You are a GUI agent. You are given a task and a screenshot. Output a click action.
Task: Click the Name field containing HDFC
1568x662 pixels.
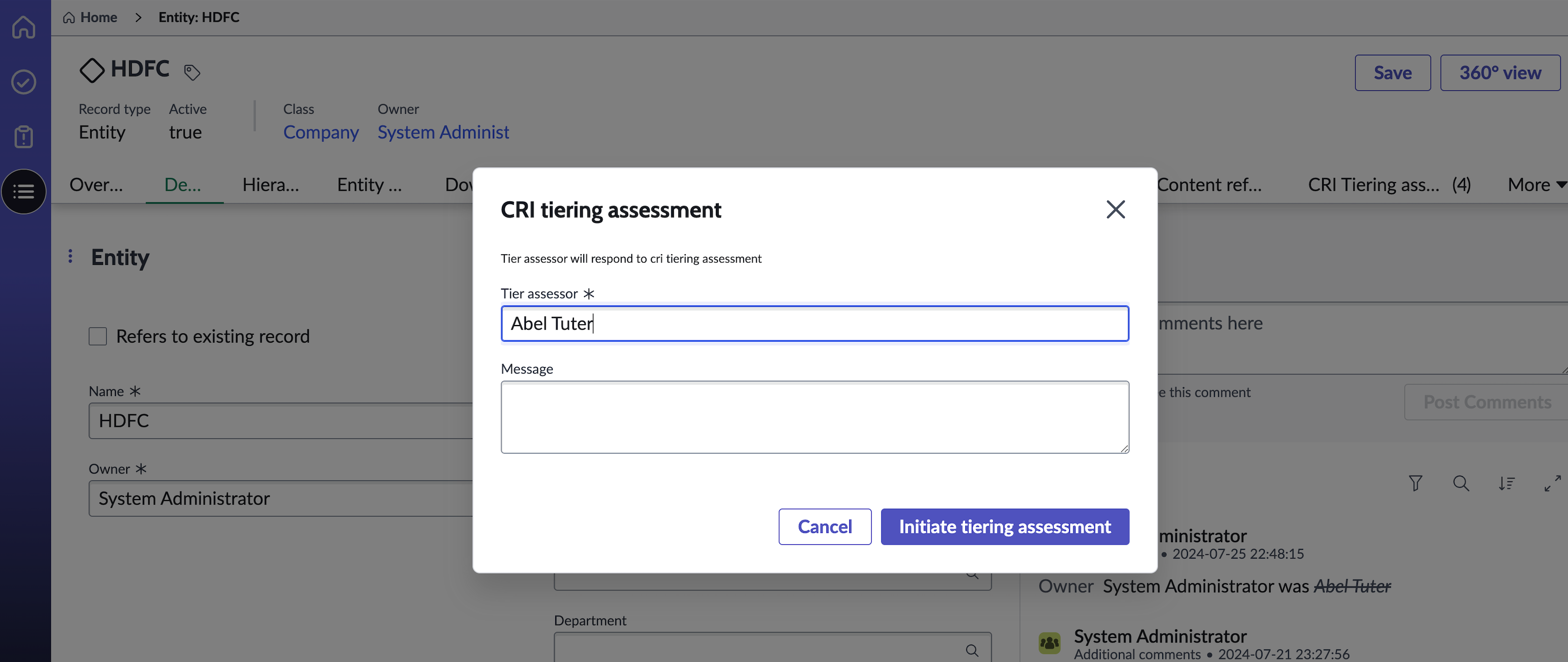280,420
